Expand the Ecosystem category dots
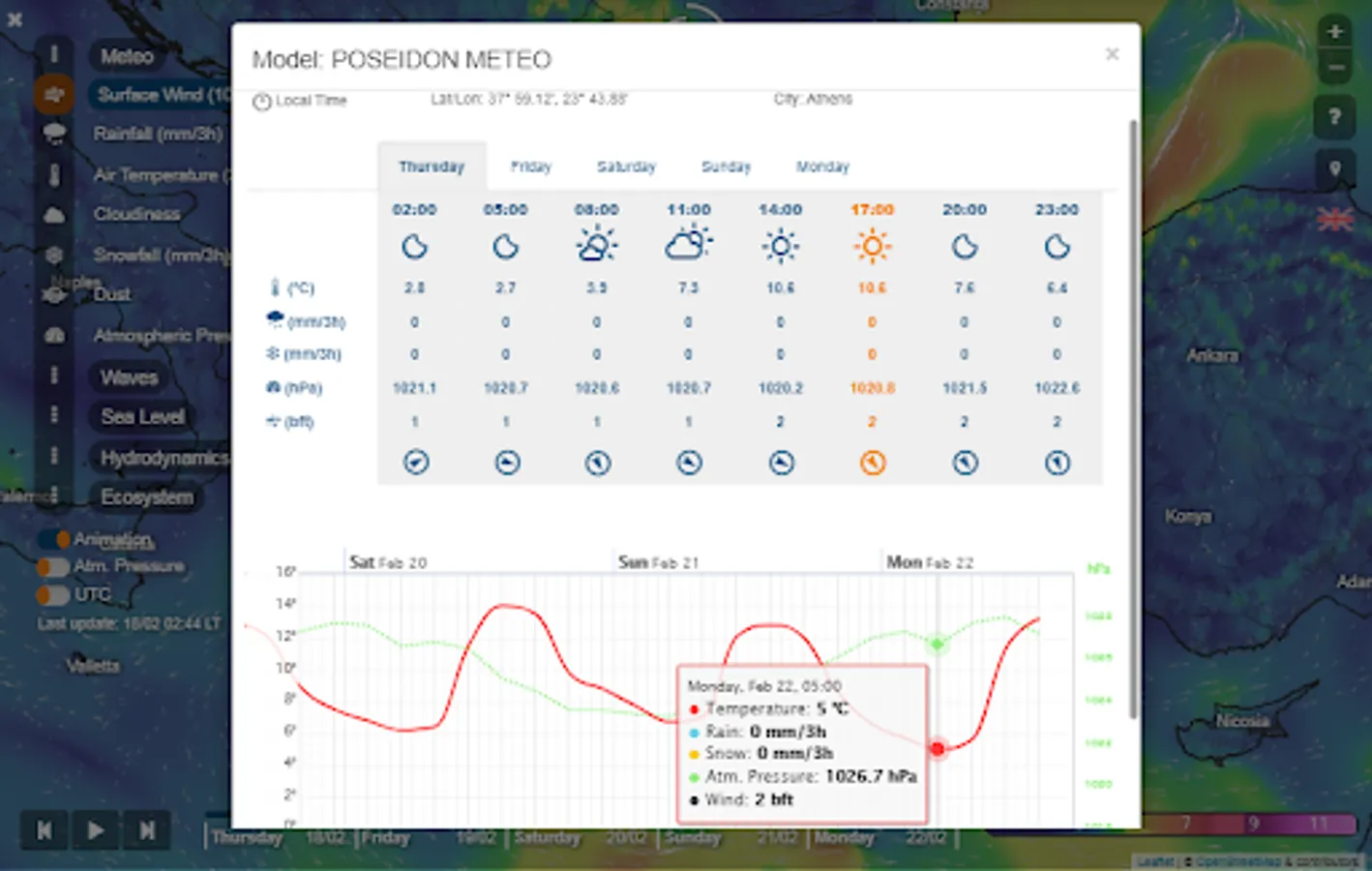Screen dimensions: 1372x871 click(x=54, y=496)
